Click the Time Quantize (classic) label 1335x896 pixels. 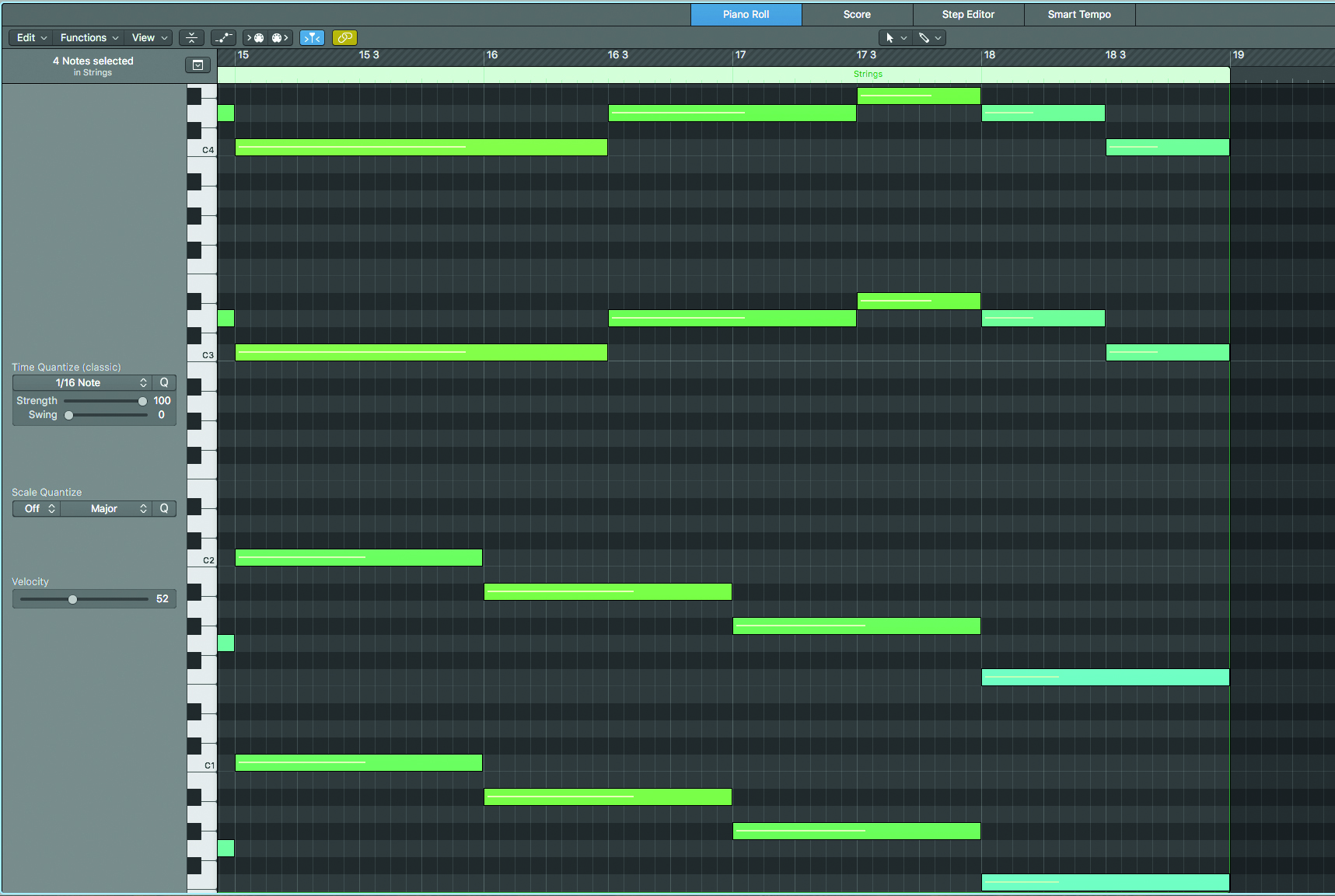click(66, 367)
